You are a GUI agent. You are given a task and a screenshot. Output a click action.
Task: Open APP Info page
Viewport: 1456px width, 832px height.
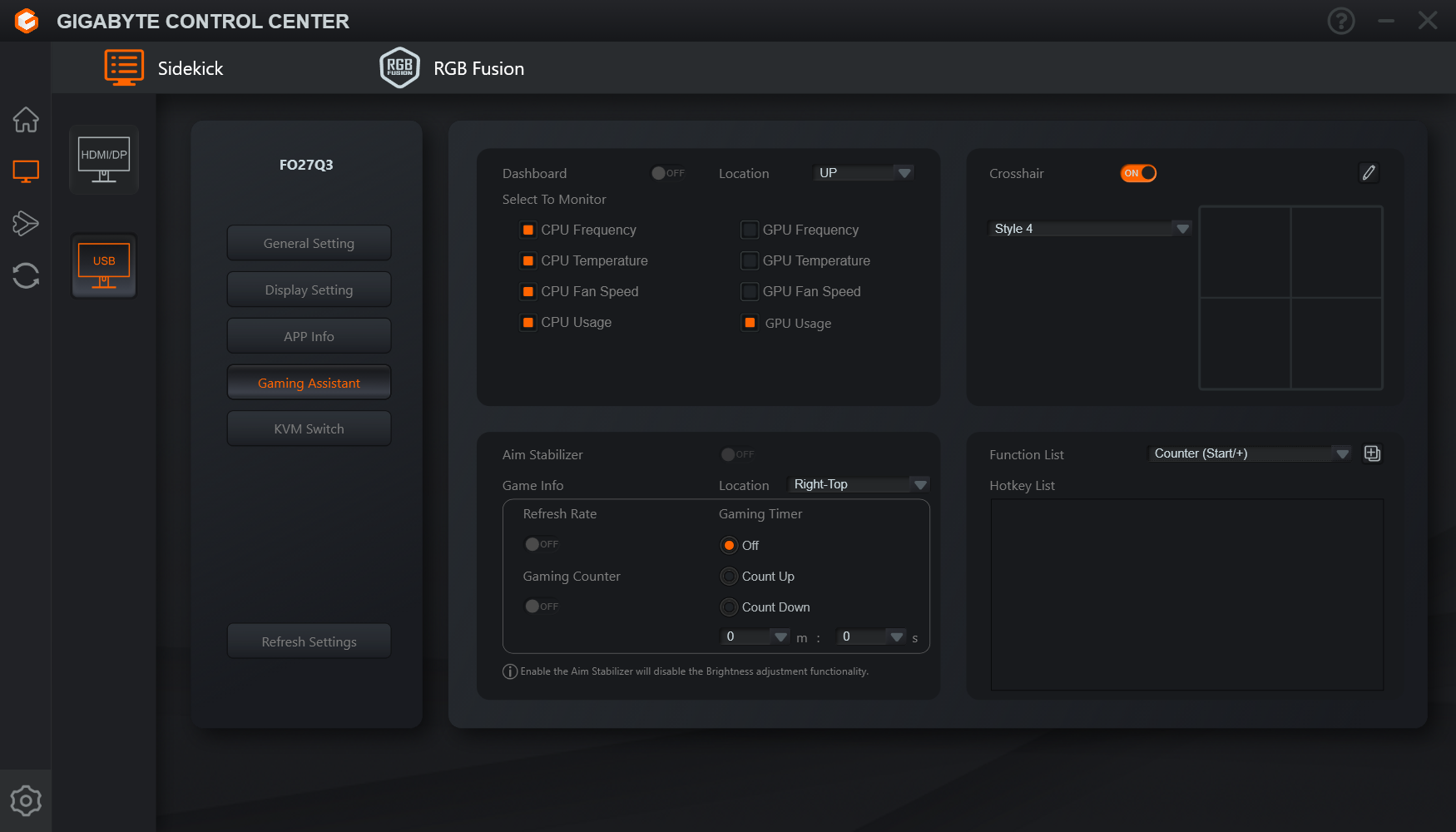tap(309, 336)
